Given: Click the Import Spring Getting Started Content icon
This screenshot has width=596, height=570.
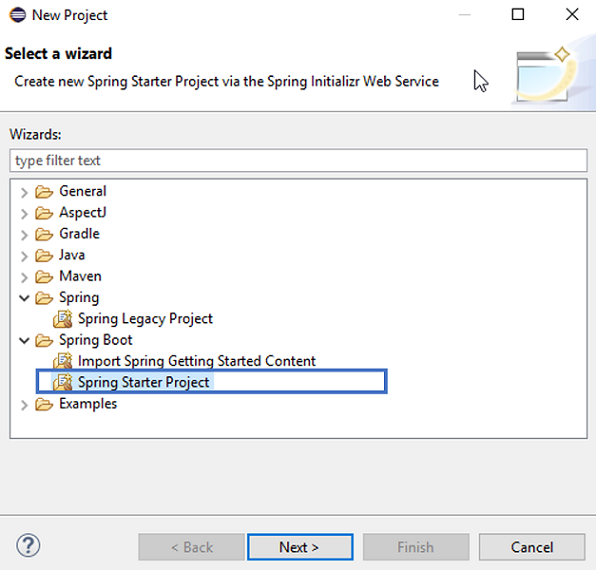Looking at the screenshot, I should click(x=63, y=361).
